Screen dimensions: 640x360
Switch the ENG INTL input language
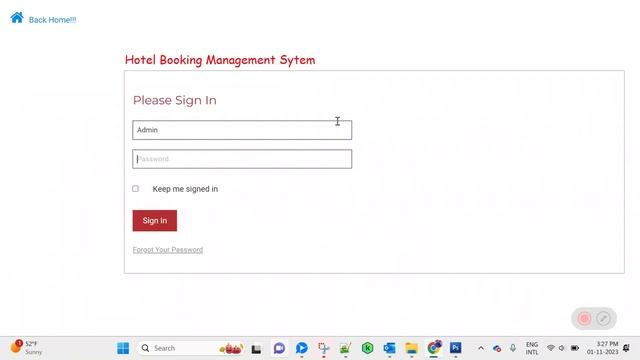tap(532, 348)
